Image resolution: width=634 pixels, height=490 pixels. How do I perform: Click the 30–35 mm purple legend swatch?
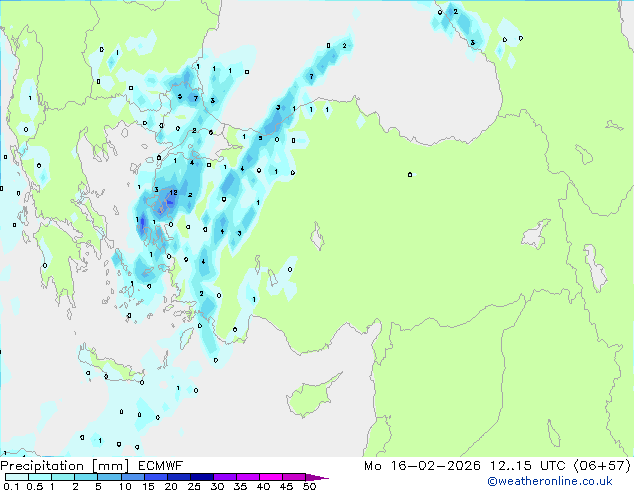[225, 477]
